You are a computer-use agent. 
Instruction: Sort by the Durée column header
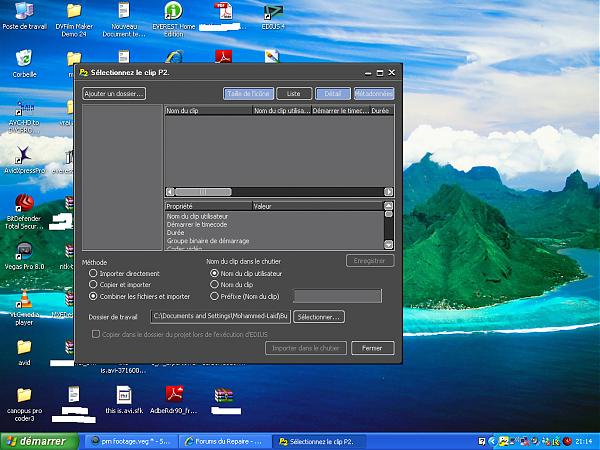coord(382,111)
